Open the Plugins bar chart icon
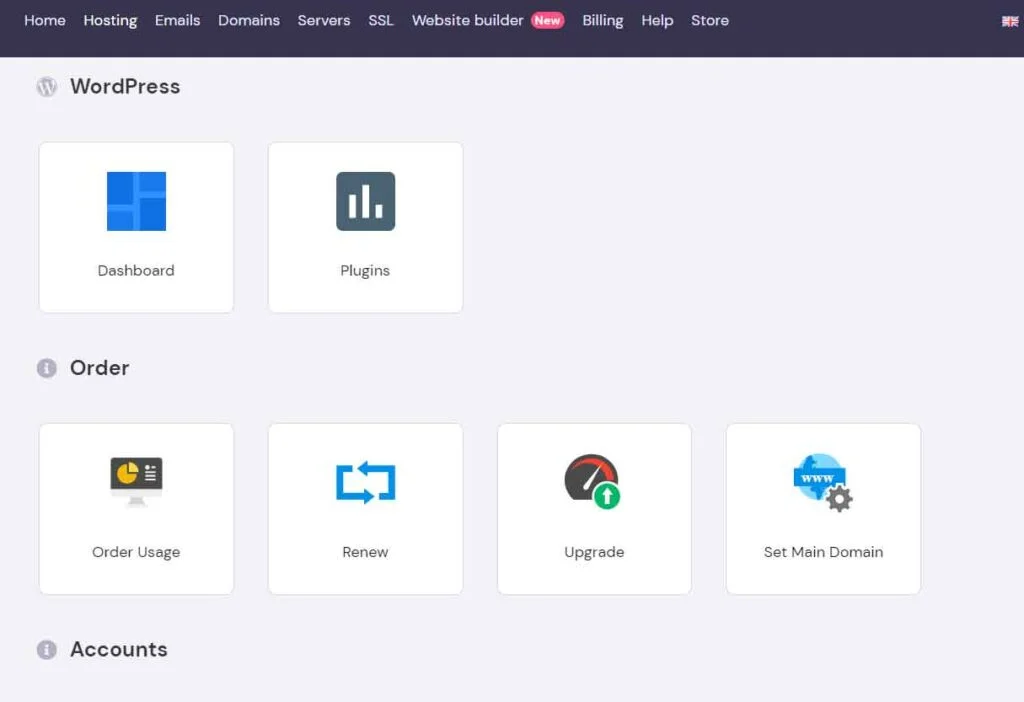 click(x=365, y=201)
